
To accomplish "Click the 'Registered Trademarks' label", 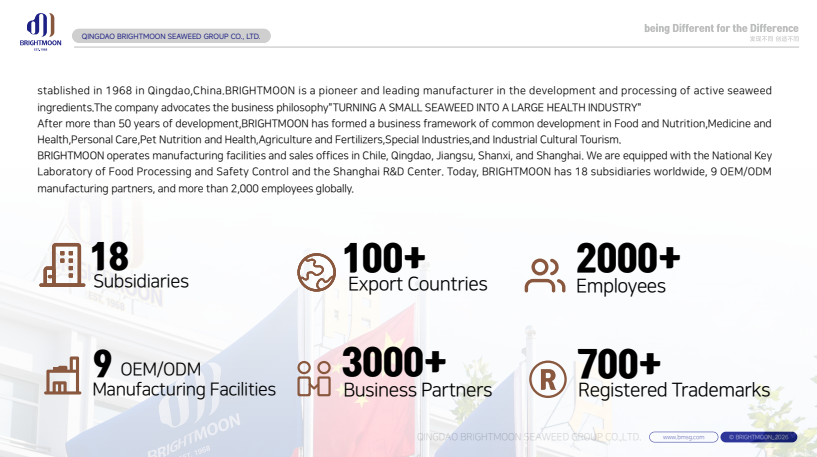I will point(674,390).
